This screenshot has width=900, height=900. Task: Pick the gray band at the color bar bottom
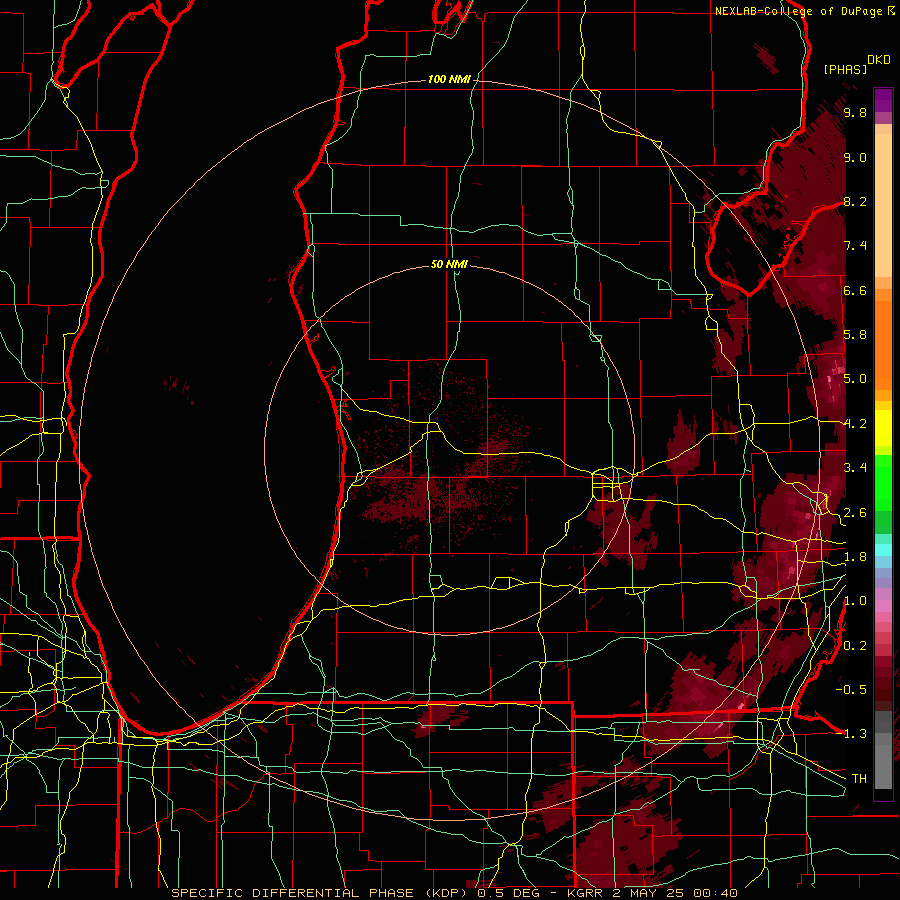(883, 750)
